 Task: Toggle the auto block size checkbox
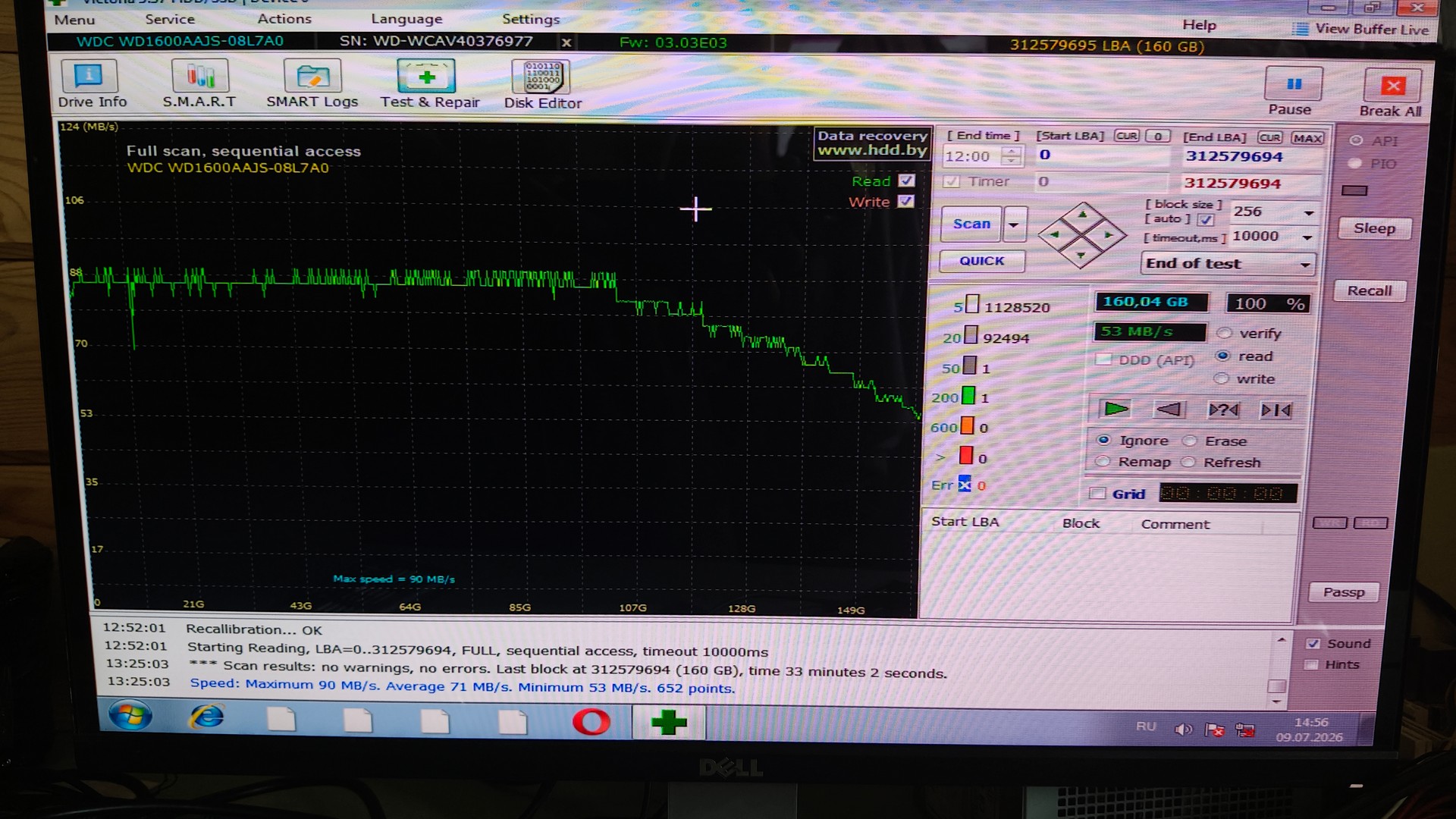[1206, 220]
